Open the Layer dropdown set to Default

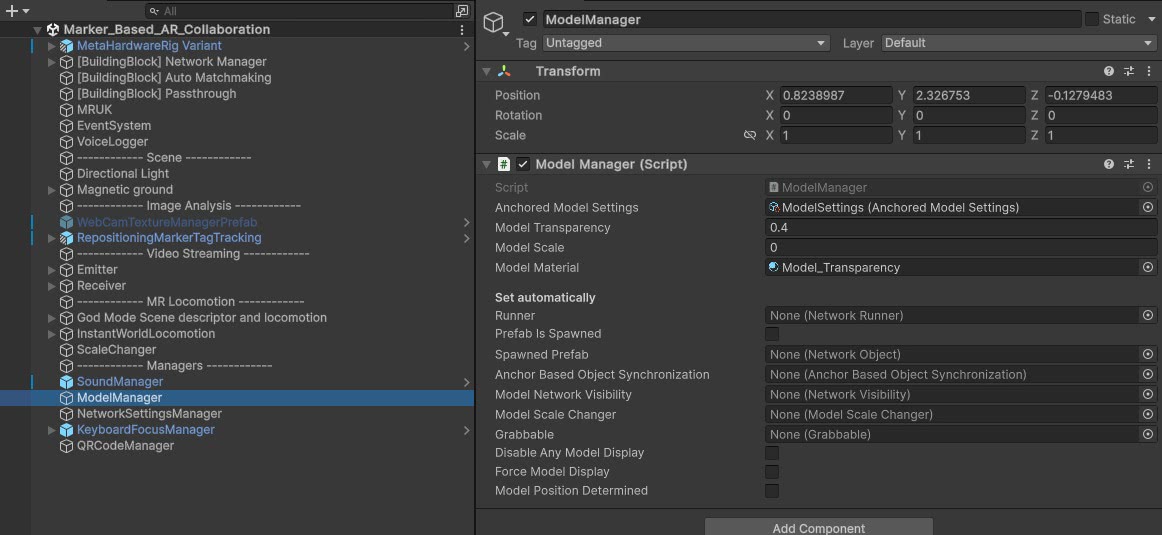pyautogui.click(x=1018, y=43)
